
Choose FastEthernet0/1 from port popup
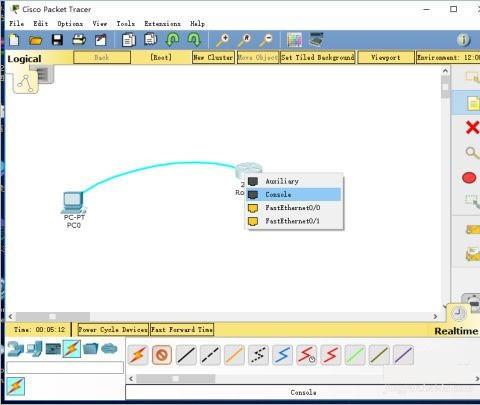pyautogui.click(x=294, y=221)
